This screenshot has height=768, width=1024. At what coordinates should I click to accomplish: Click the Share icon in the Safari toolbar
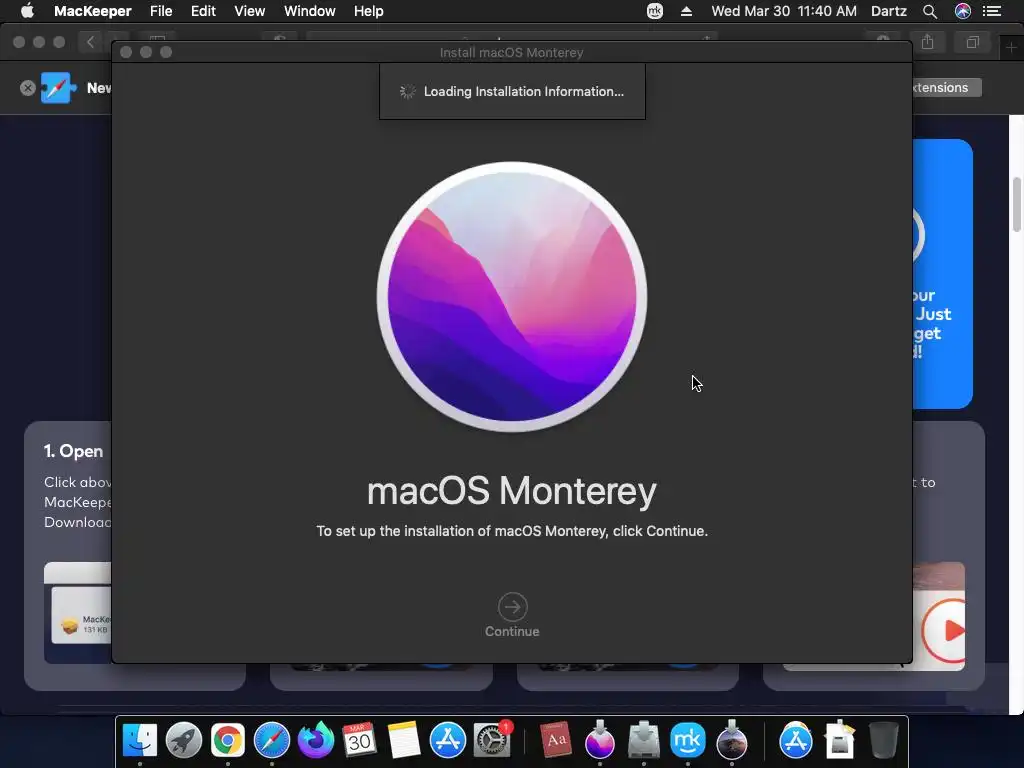pyautogui.click(x=927, y=42)
